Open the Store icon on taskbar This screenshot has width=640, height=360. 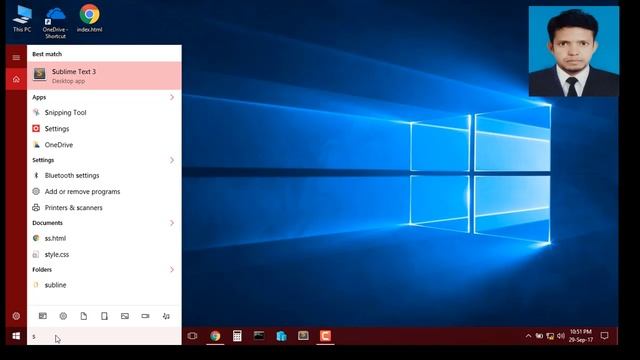pyautogui.click(x=281, y=336)
